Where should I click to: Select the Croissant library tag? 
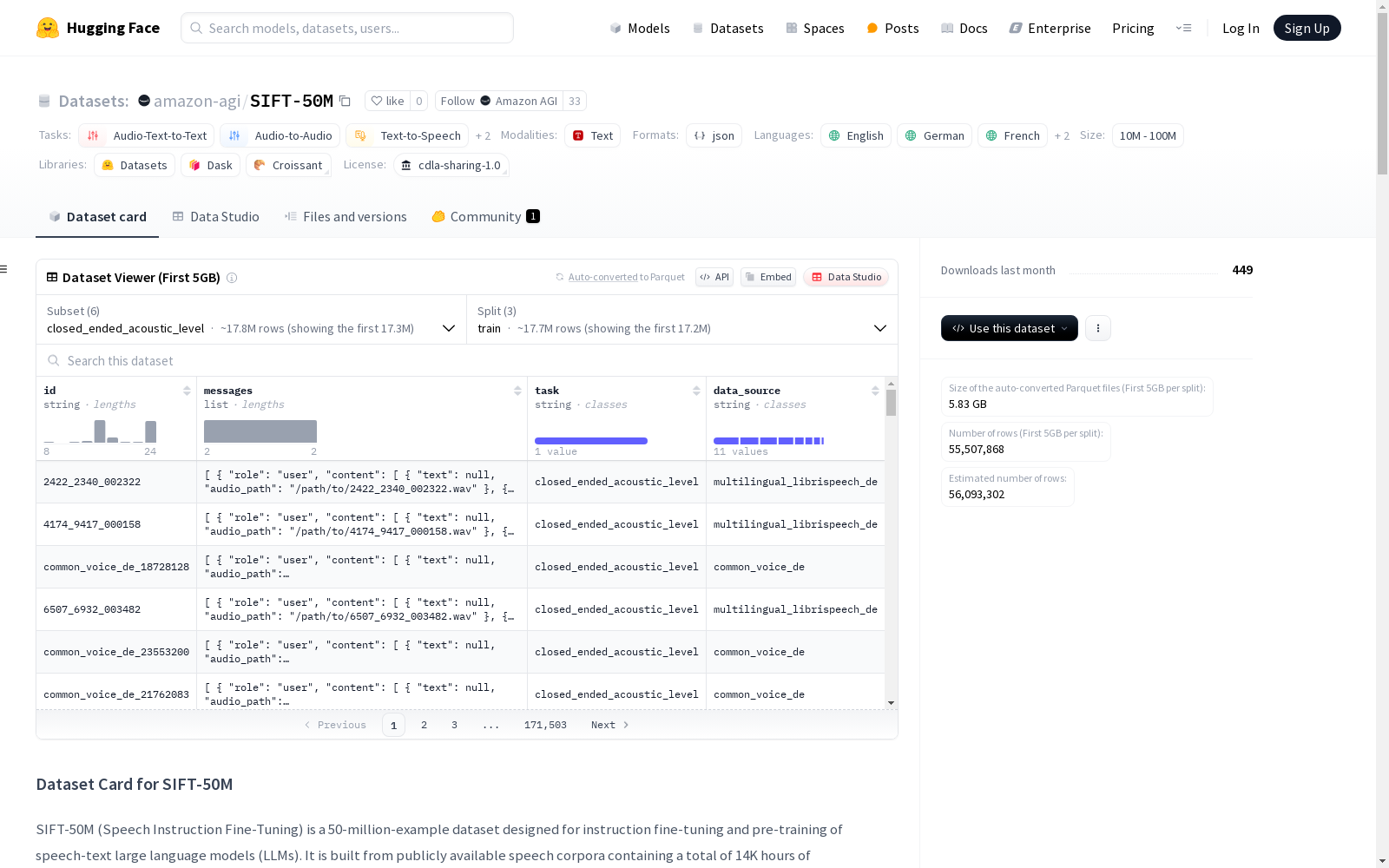[288, 165]
